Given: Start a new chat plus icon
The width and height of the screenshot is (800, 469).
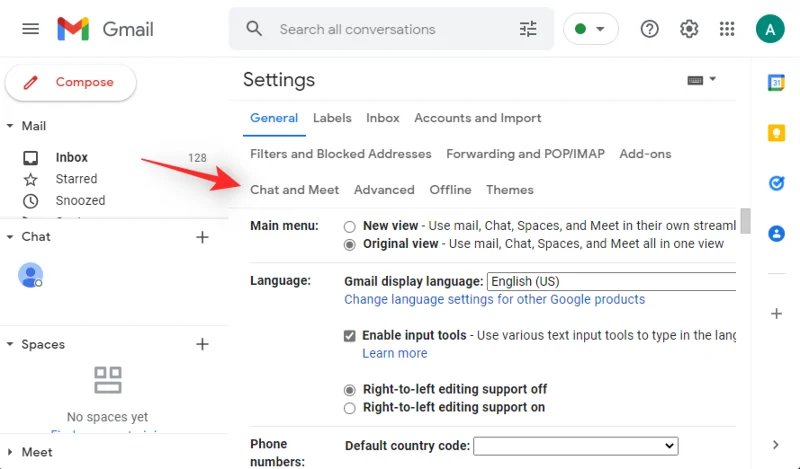Looking at the screenshot, I should (203, 237).
